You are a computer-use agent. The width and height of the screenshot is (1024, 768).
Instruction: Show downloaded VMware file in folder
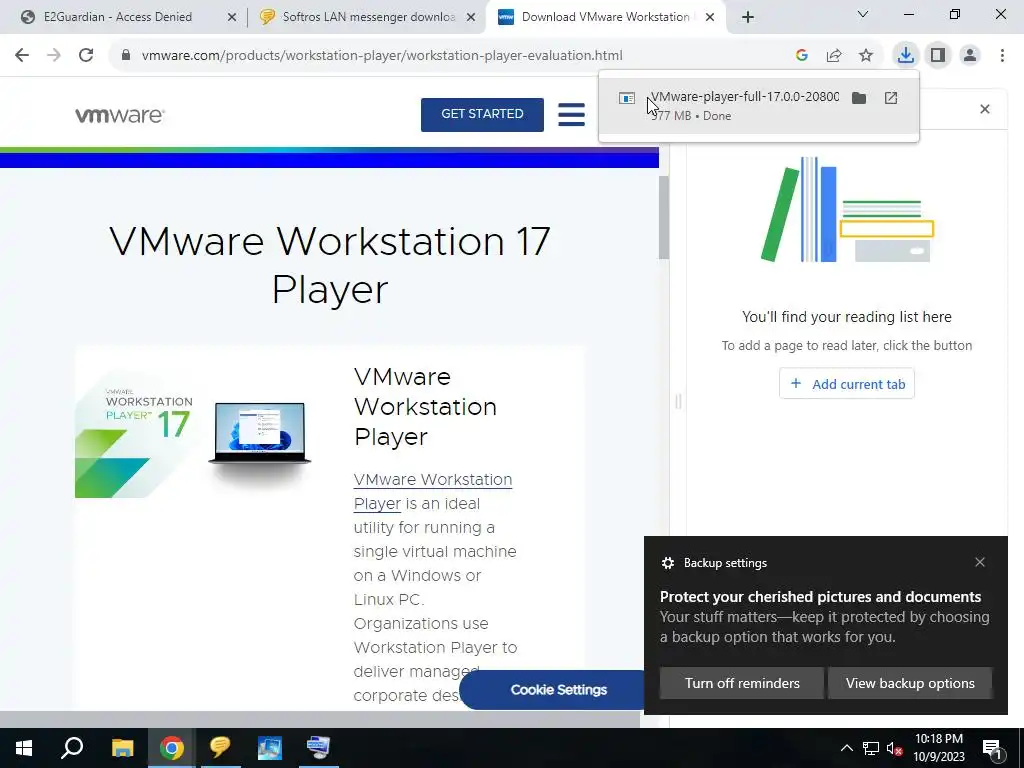coord(859,98)
